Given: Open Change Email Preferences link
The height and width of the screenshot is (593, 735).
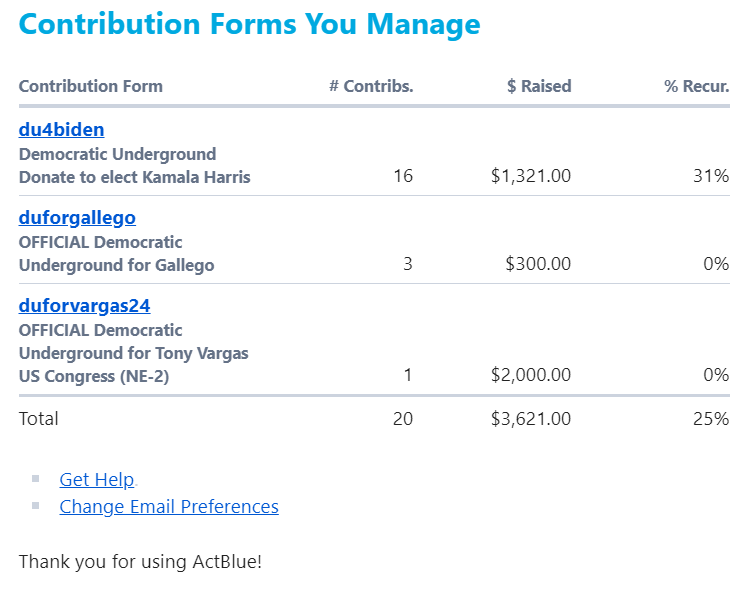Looking at the screenshot, I should (169, 507).
